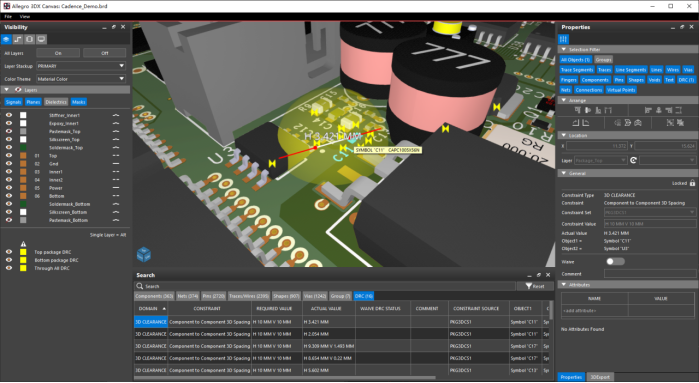699x383 pixels.
Task: Open the nets/trace tab icon in Visibility panel
Action: pyautogui.click(x=18, y=39)
